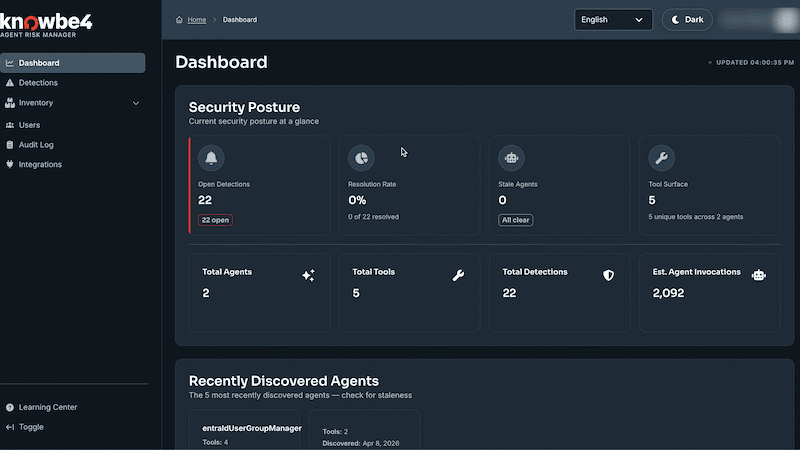Click the Integrations plug icon
This screenshot has height=450, width=800.
point(10,164)
